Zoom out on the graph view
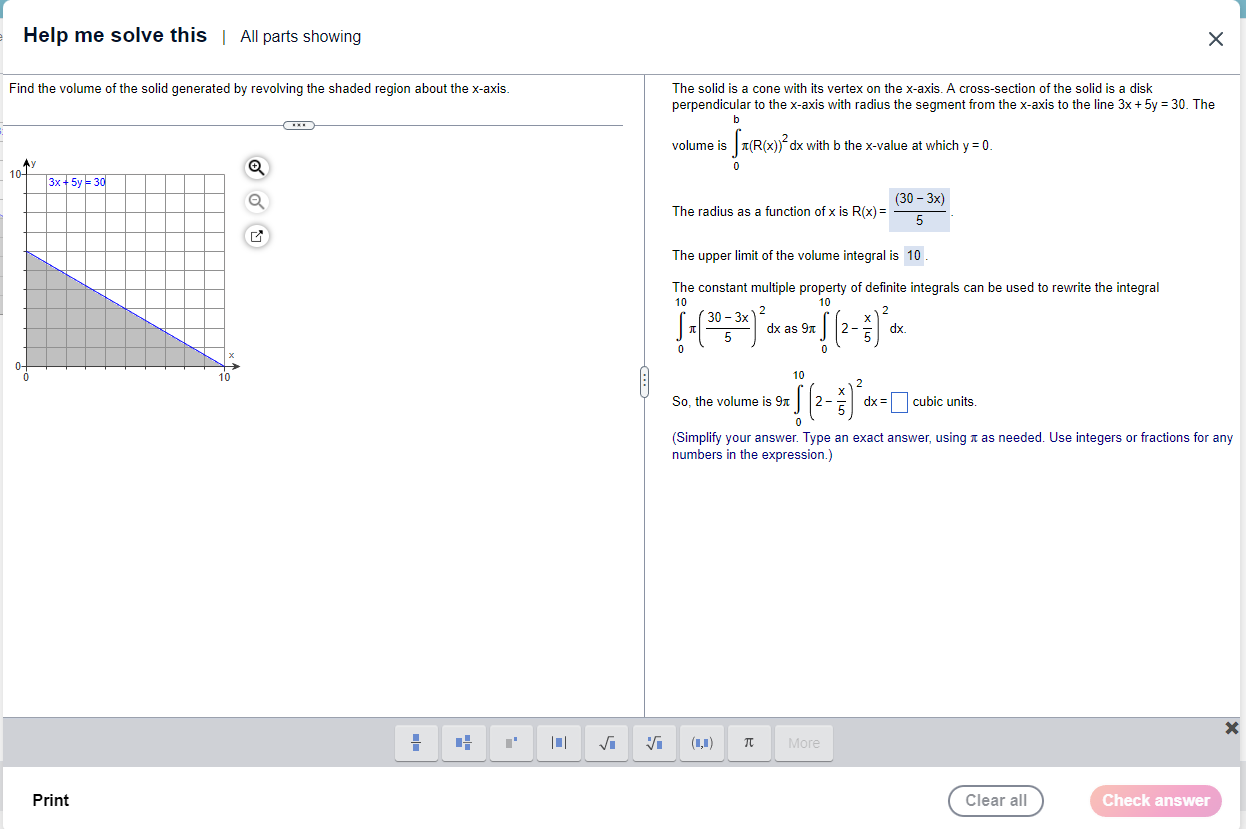The image size is (1246, 829). [256, 201]
